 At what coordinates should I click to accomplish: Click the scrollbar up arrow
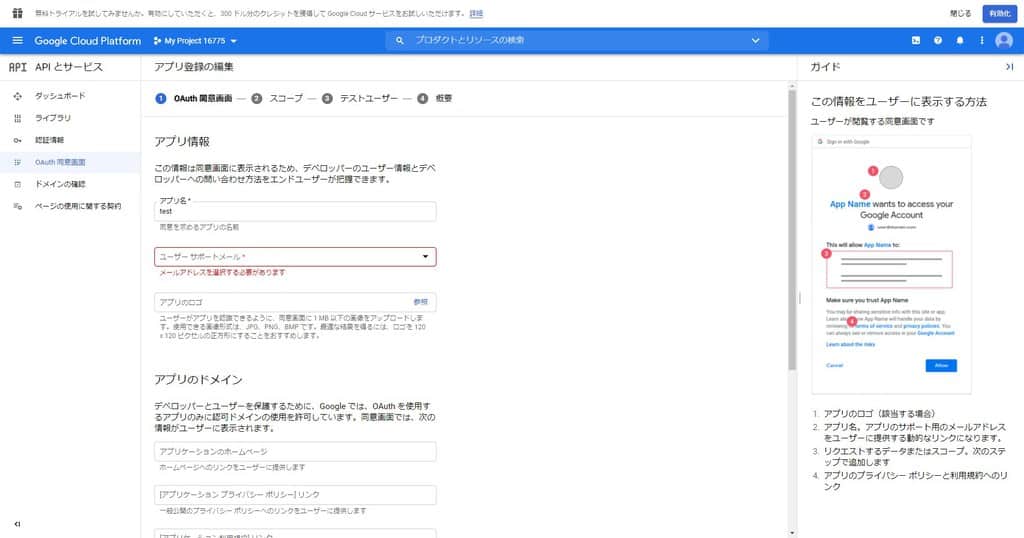coord(792,86)
